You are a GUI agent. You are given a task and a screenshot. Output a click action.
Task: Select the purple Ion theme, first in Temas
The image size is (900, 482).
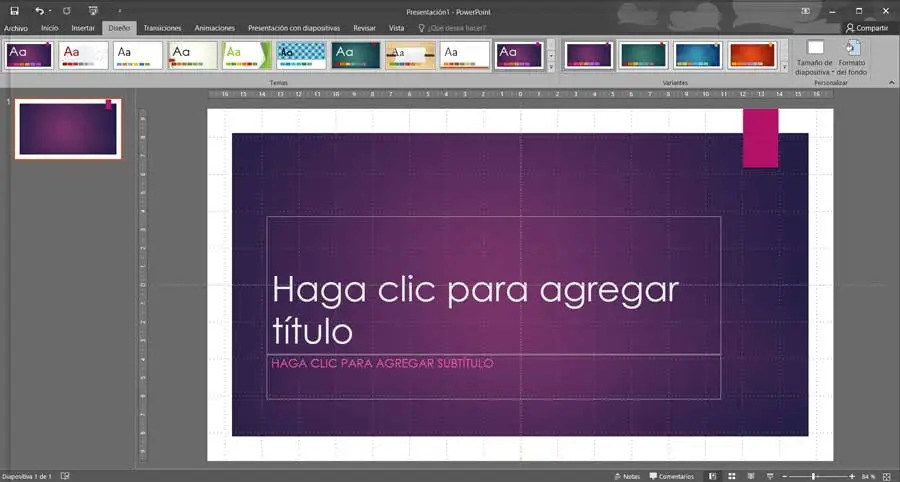click(29, 55)
